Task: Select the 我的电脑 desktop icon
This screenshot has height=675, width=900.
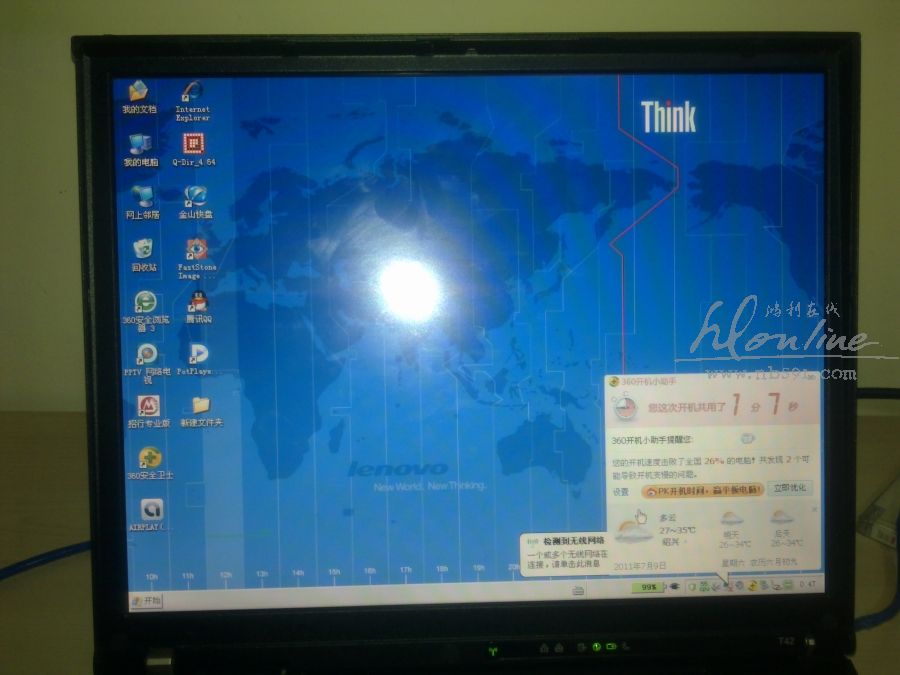Action: coord(141,150)
